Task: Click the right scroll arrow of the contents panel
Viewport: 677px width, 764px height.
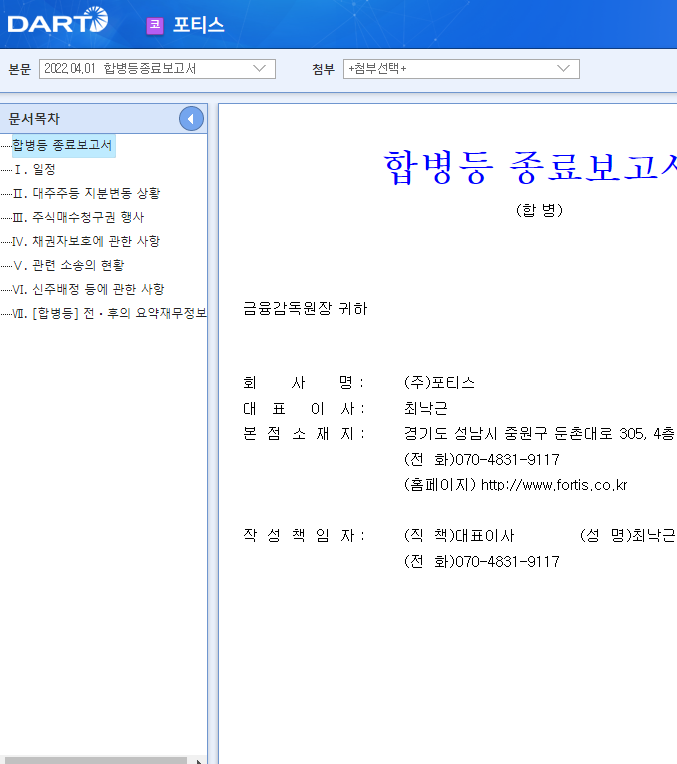Action: click(x=198, y=761)
